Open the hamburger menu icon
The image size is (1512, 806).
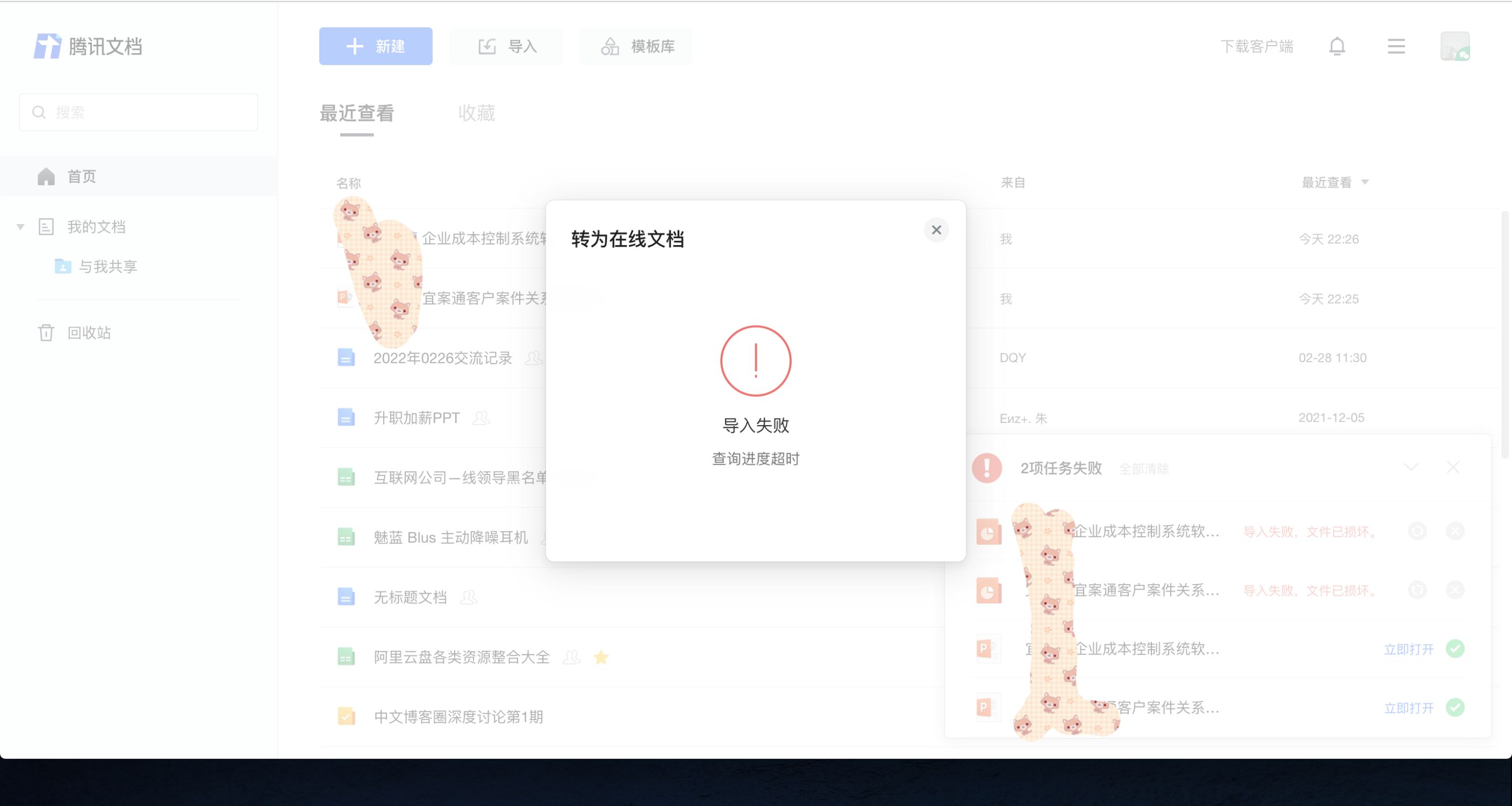[1396, 46]
